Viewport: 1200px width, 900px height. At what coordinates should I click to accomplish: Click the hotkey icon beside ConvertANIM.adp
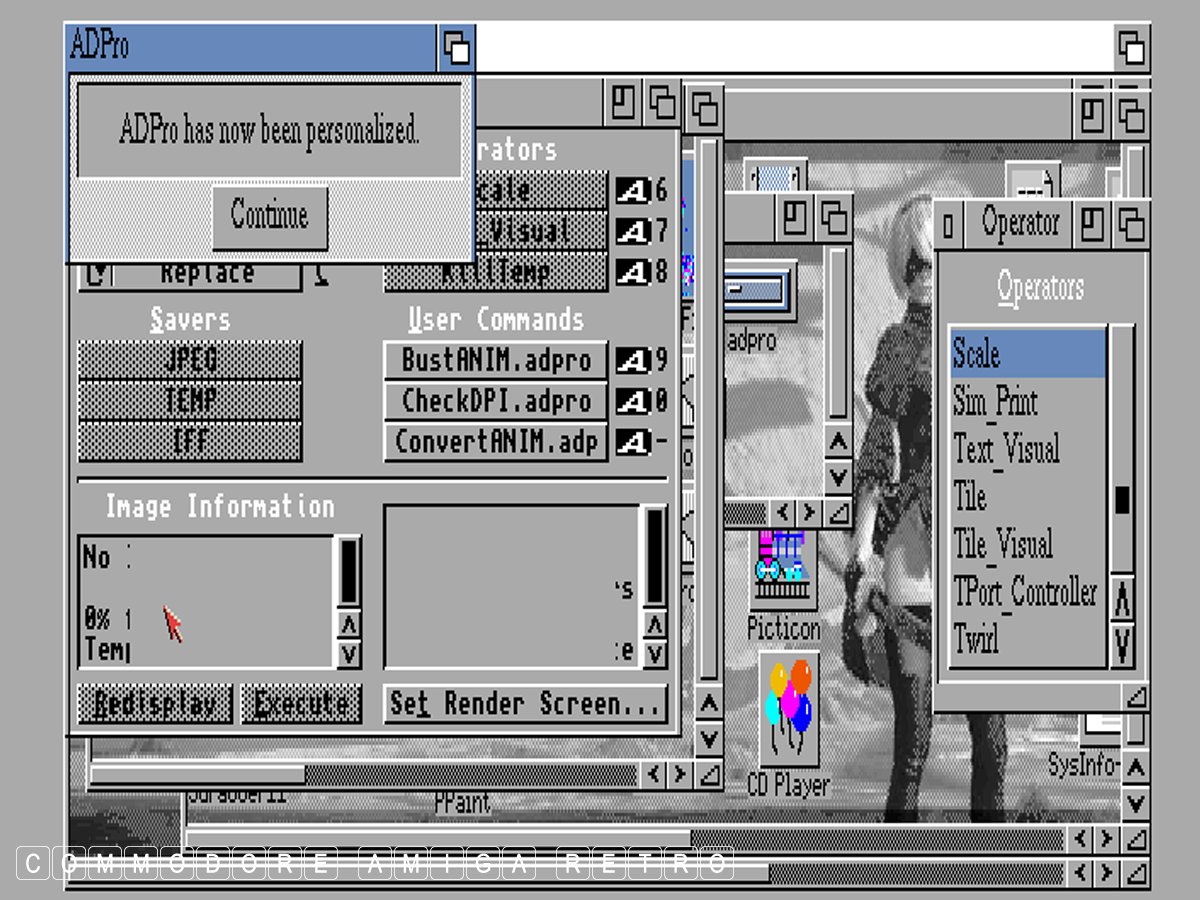(x=632, y=441)
